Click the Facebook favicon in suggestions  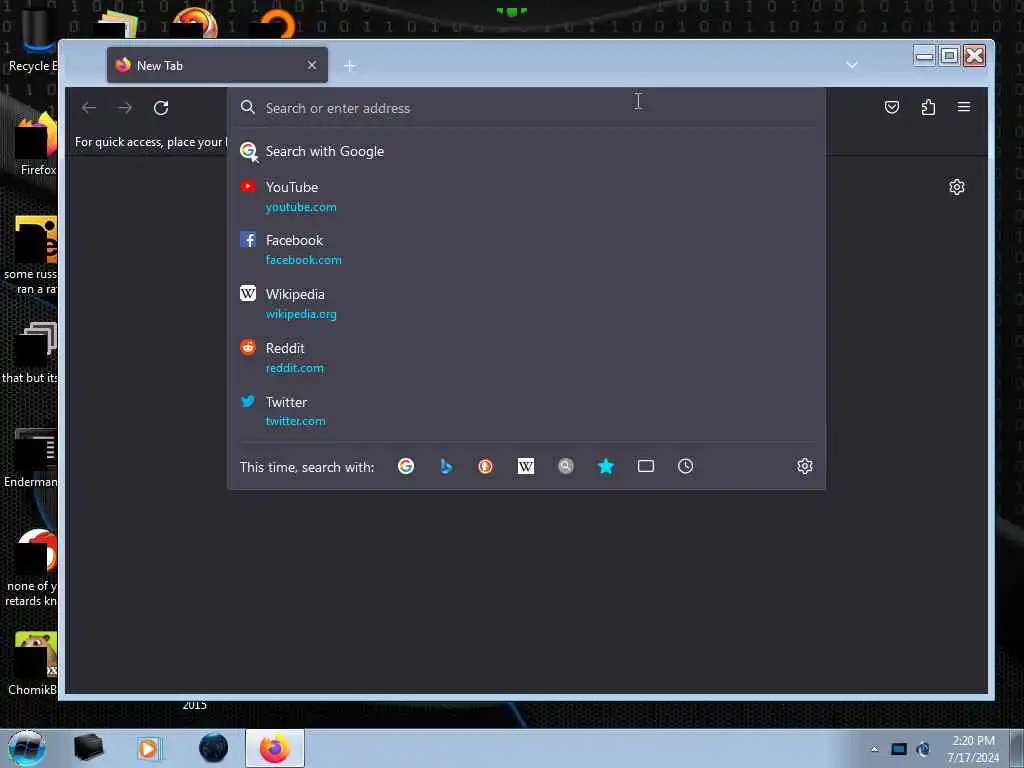point(248,239)
